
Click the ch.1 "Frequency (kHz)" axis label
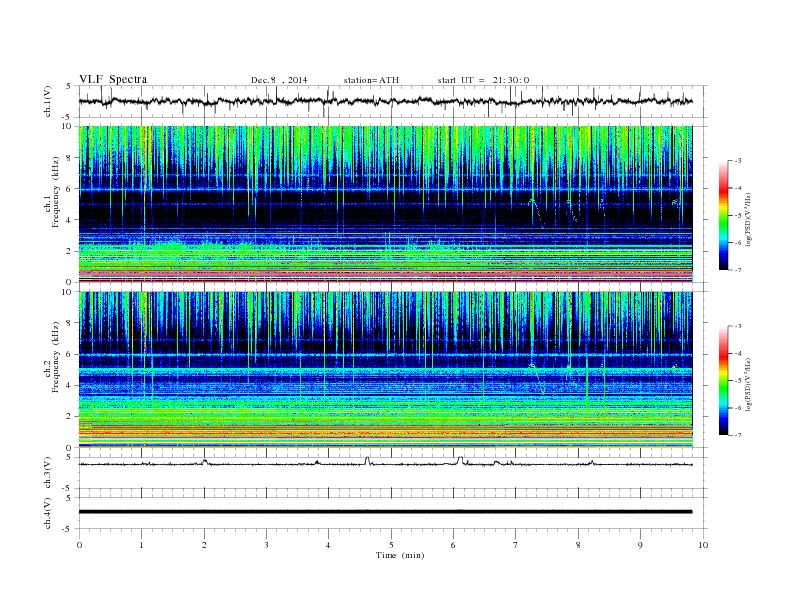[x=56, y=192]
